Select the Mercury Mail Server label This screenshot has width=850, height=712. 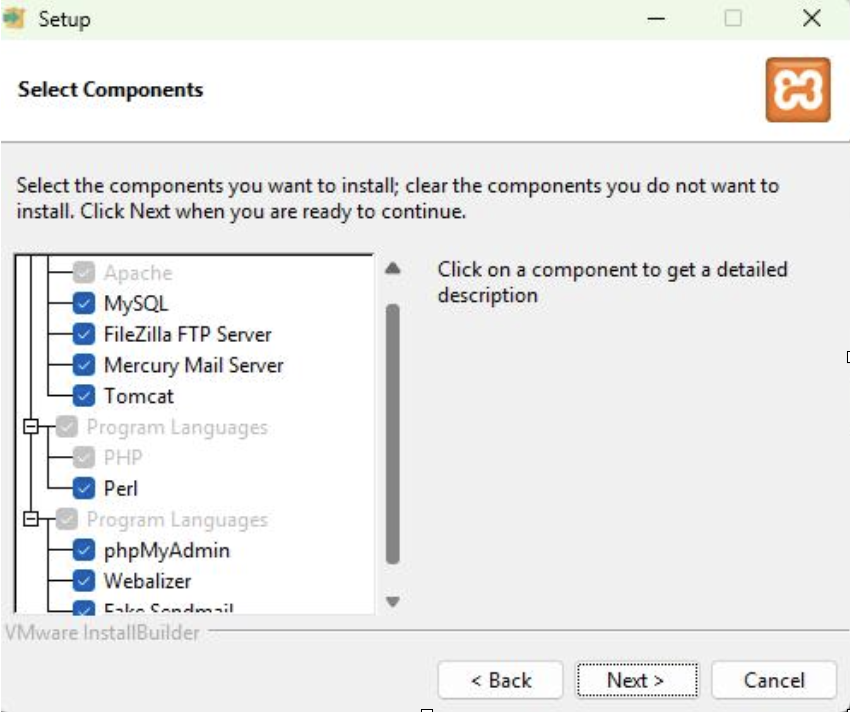(193, 365)
